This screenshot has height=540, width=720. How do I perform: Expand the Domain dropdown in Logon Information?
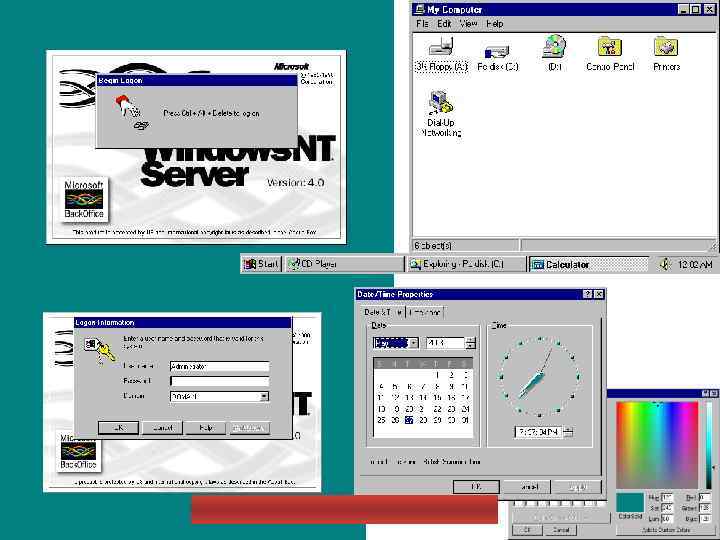click(x=264, y=396)
